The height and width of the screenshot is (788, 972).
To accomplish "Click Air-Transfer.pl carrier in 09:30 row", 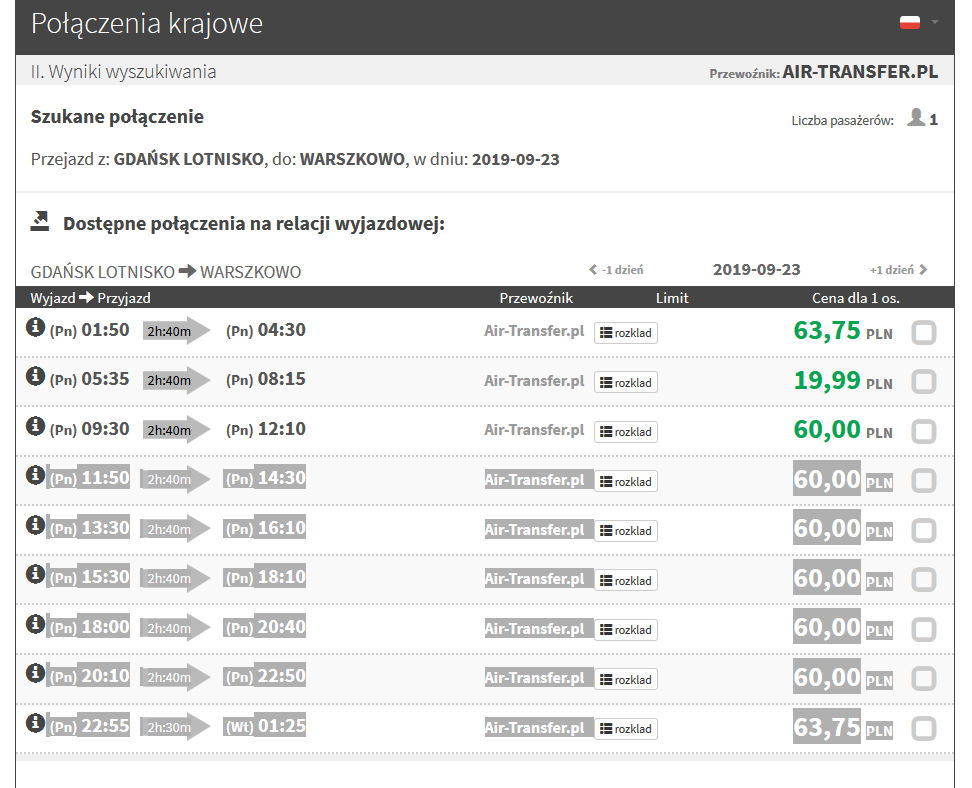I will pos(534,430).
